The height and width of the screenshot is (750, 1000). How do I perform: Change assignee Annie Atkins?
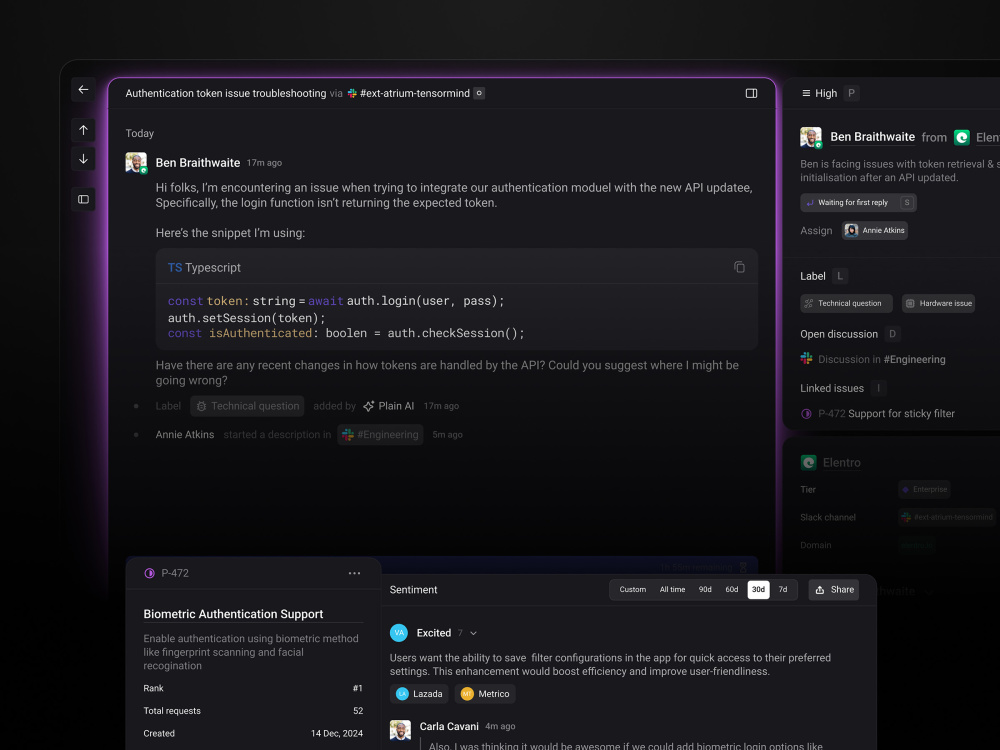coord(874,230)
